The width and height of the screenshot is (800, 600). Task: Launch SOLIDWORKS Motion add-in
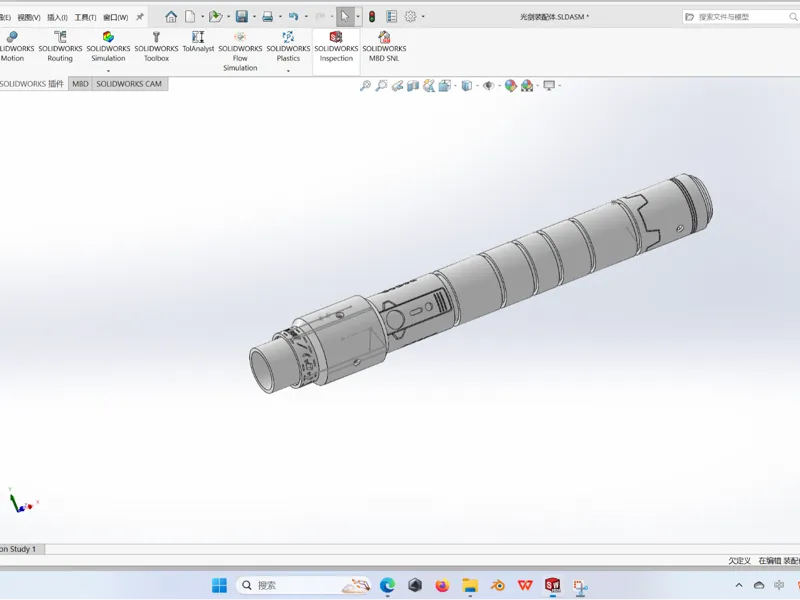pyautogui.click(x=13, y=46)
